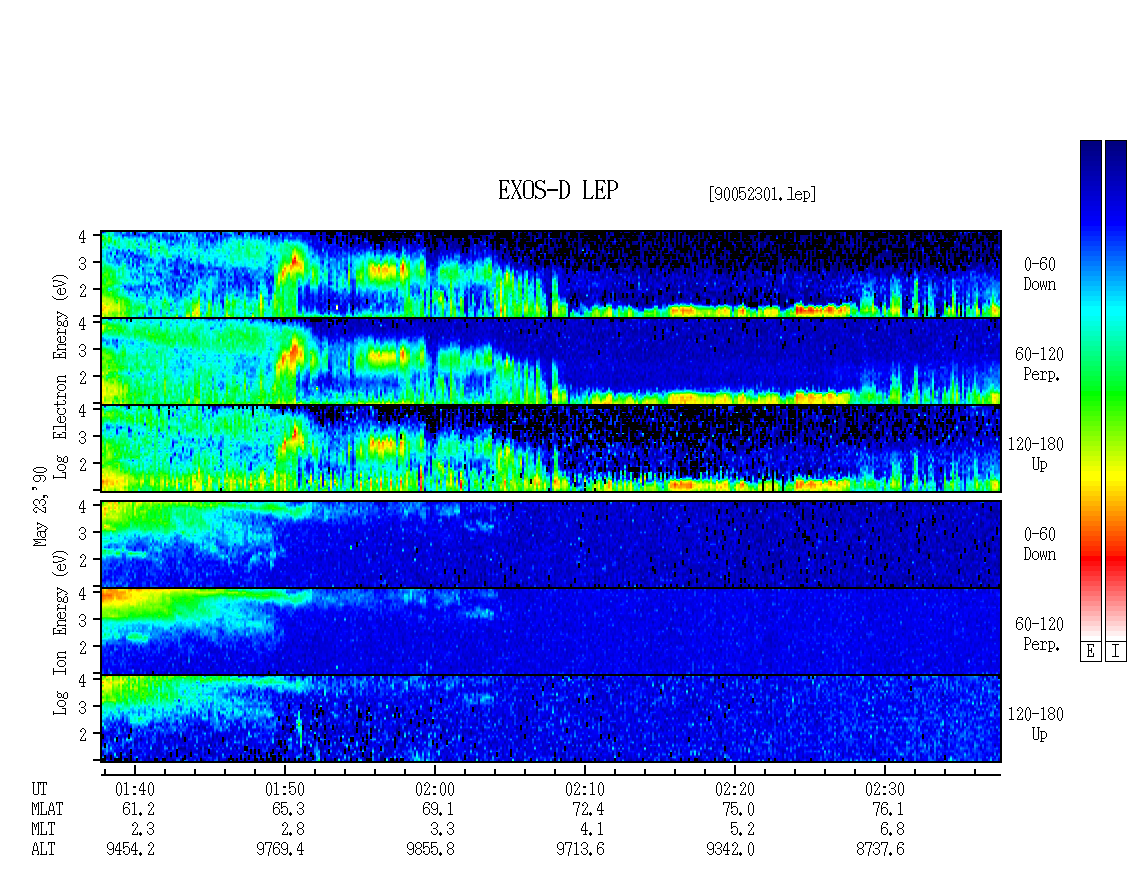Image resolution: width=1130 pixels, height=875 pixels.
Task: Click the MLT value 3.3
Action: (442, 830)
